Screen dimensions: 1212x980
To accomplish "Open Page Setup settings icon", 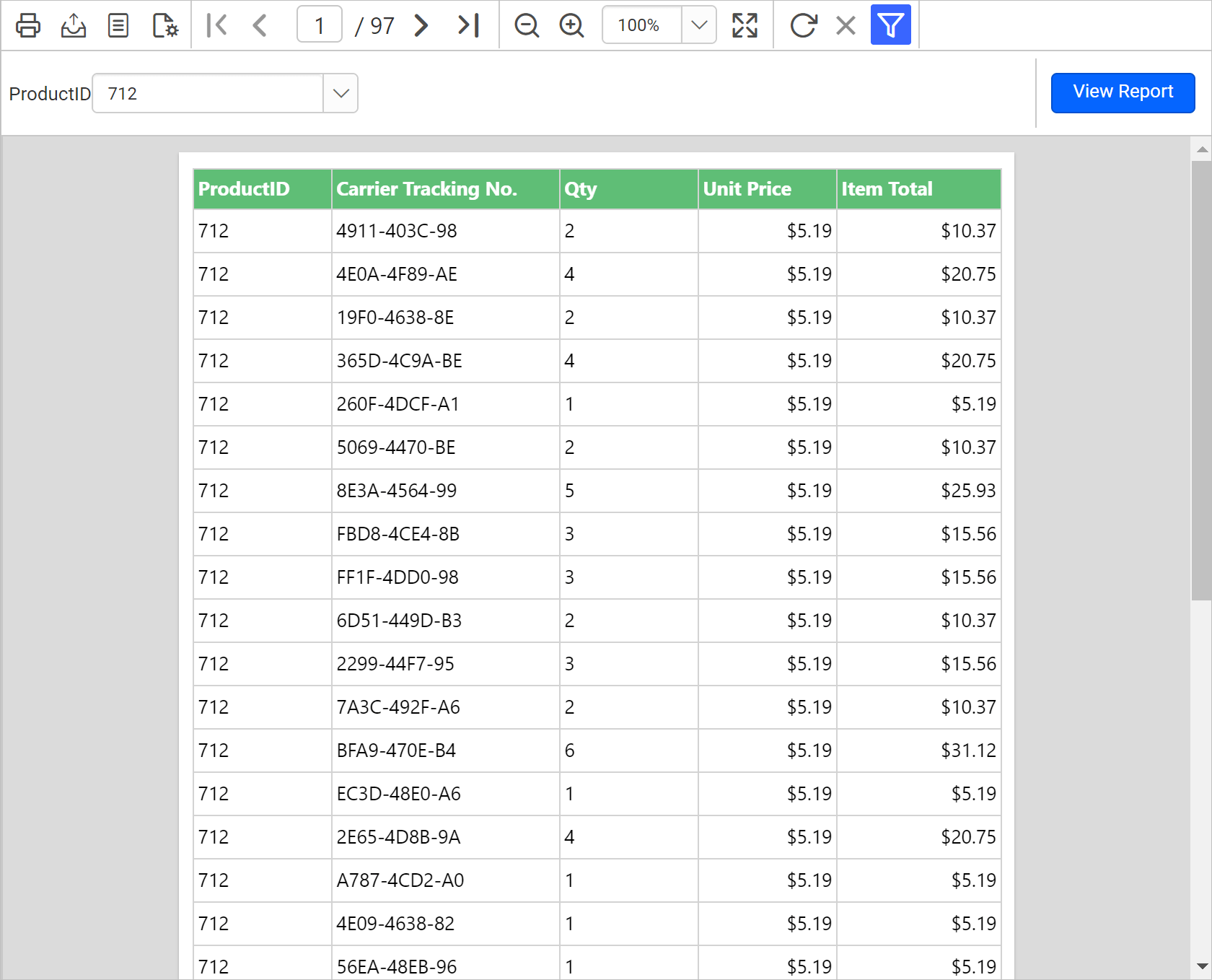I will [164, 25].
